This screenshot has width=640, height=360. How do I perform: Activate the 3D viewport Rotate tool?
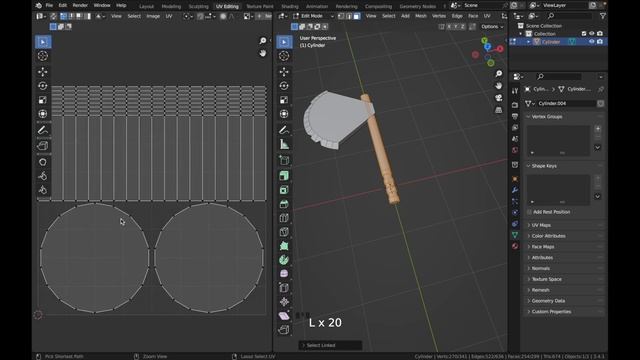coord(284,86)
